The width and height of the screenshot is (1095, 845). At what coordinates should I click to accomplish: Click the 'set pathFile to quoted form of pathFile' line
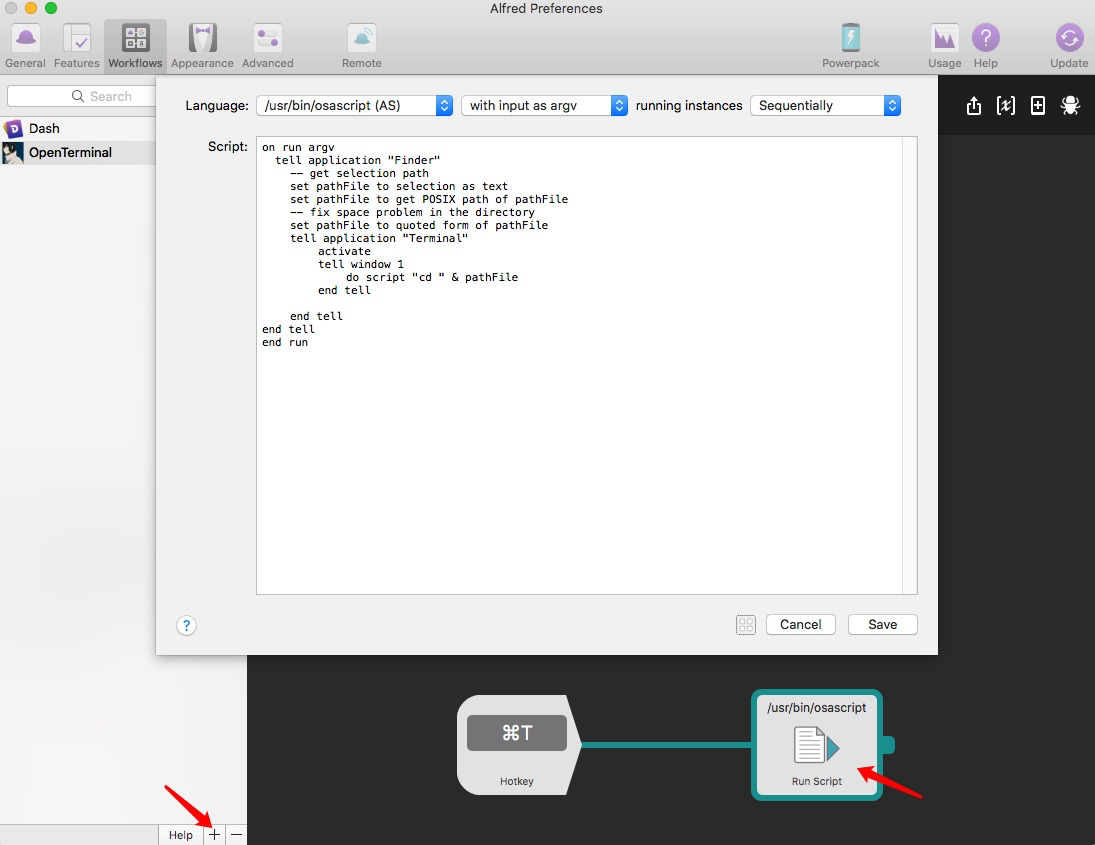point(419,225)
